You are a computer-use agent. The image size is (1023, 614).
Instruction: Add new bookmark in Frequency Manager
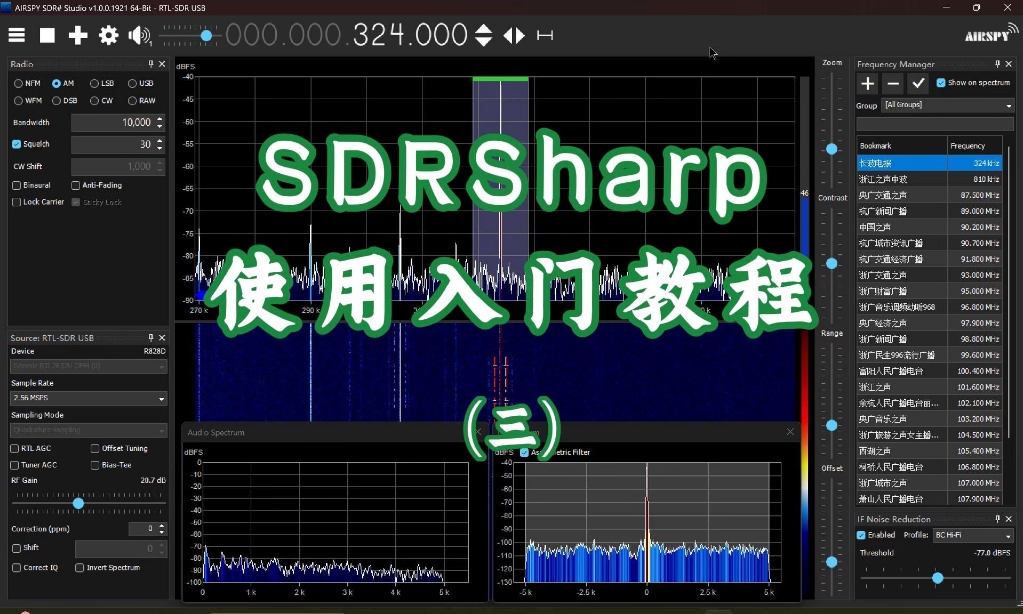coord(868,84)
